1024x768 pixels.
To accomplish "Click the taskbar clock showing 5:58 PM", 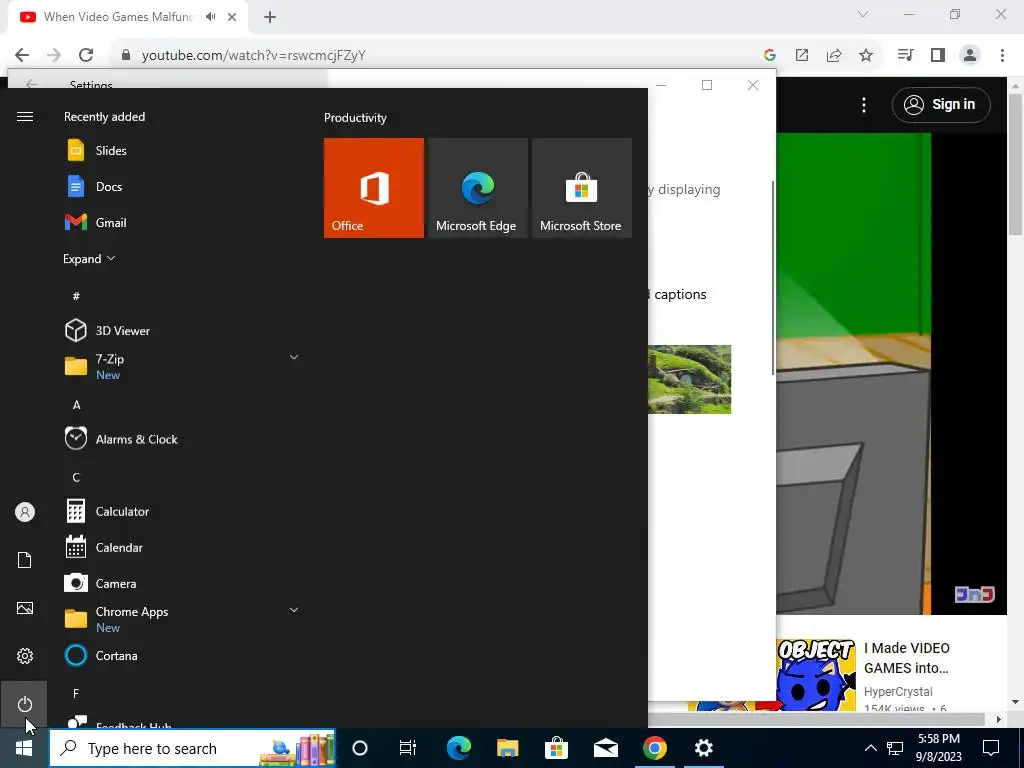I will click(939, 748).
